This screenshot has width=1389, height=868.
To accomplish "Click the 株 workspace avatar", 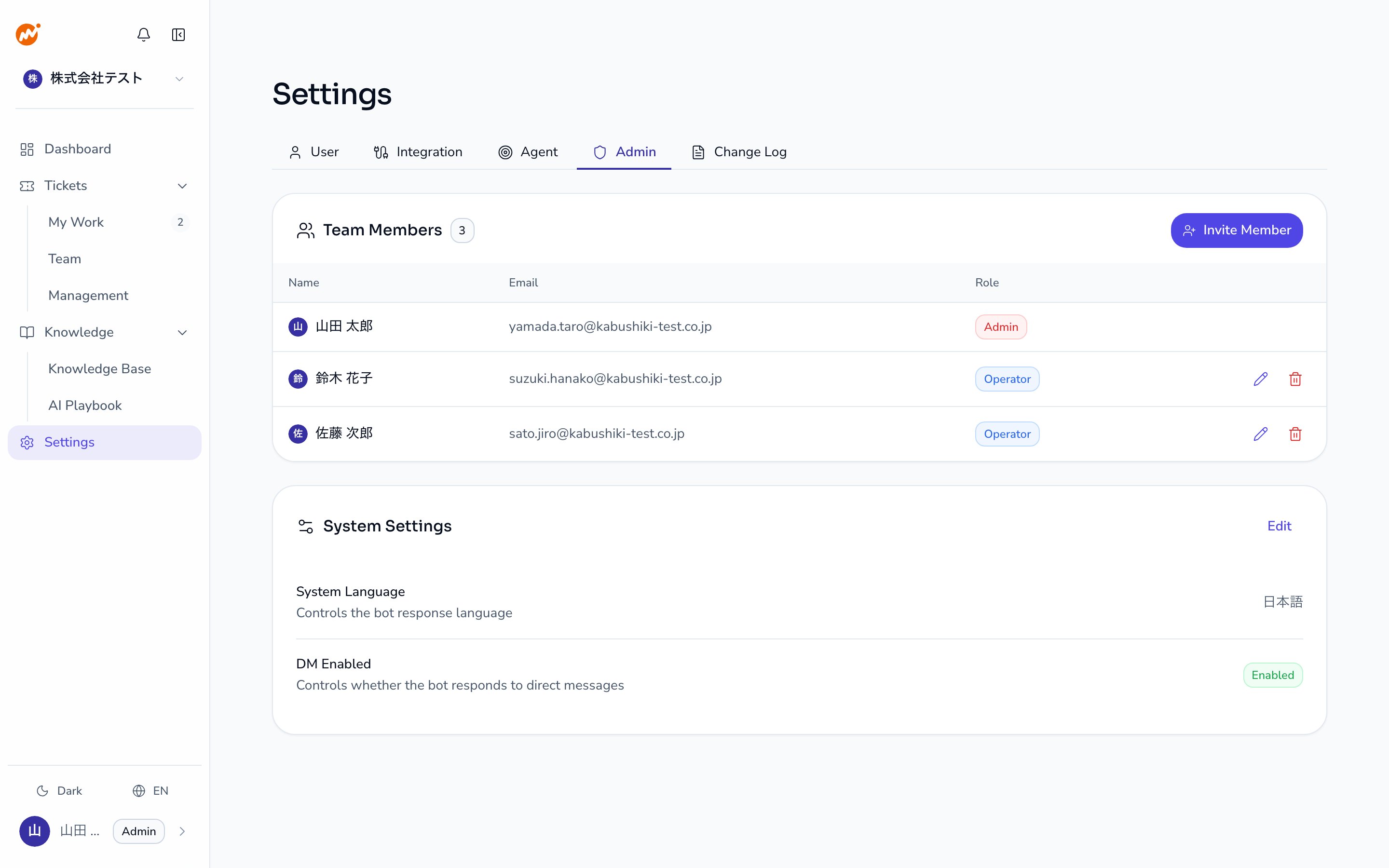I will [x=33, y=79].
